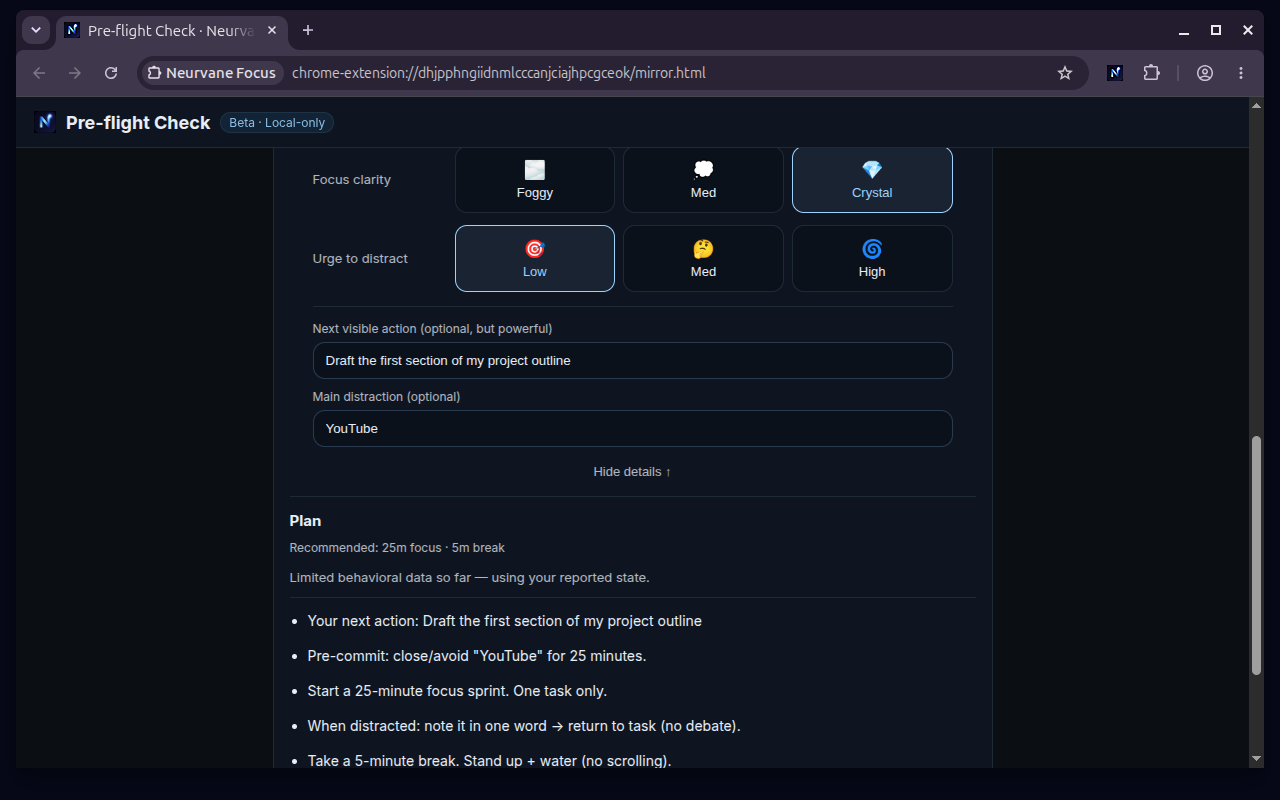
Task: Switch to the Pre-flight Check browser tab
Action: pyautogui.click(x=169, y=30)
